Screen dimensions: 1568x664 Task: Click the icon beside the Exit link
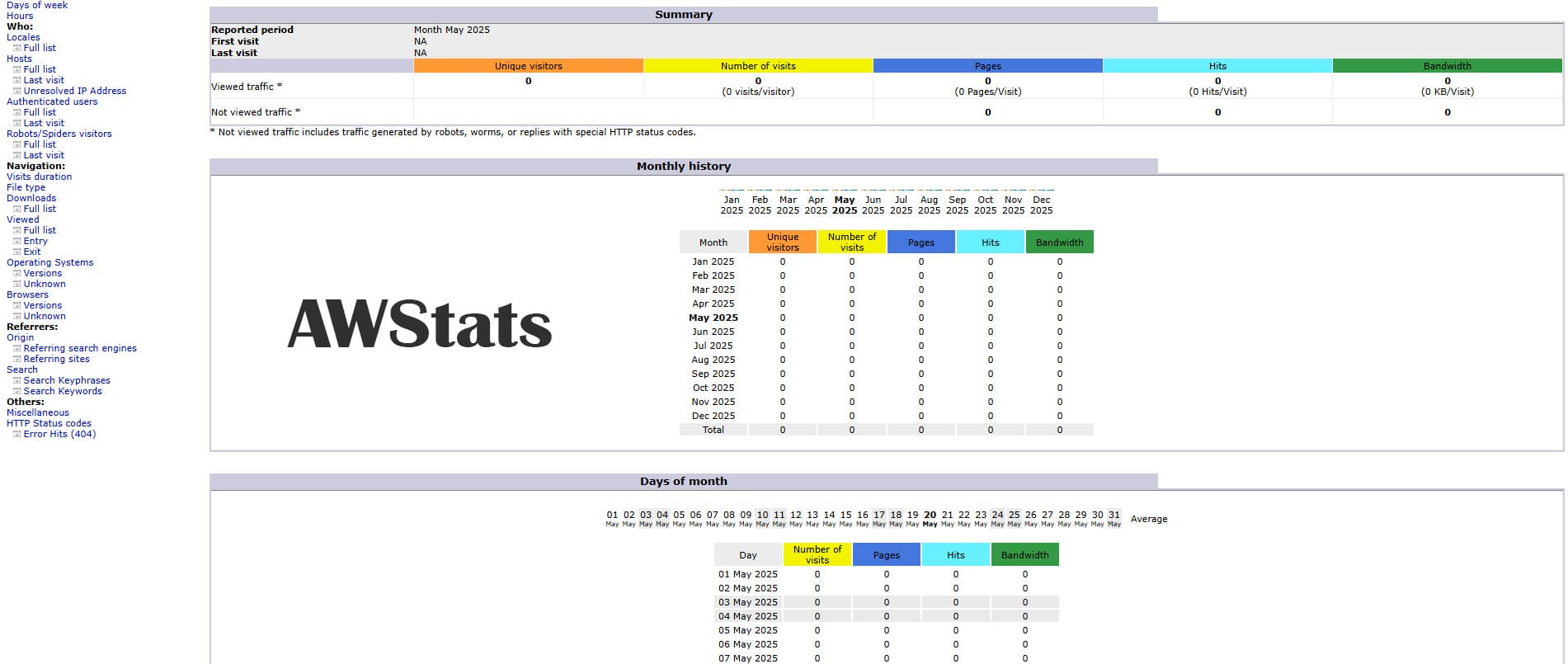pos(16,252)
